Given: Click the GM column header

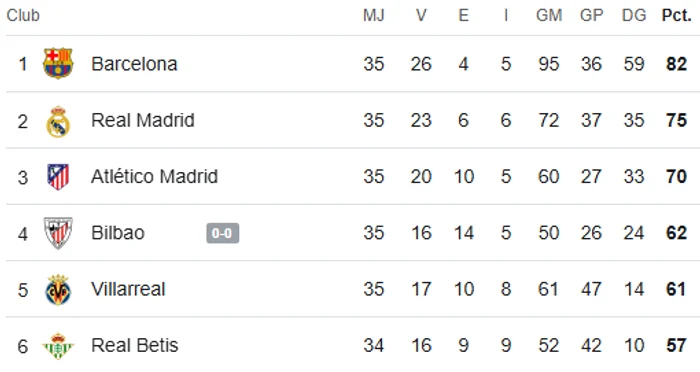Looking at the screenshot, I should pyautogui.click(x=549, y=16).
